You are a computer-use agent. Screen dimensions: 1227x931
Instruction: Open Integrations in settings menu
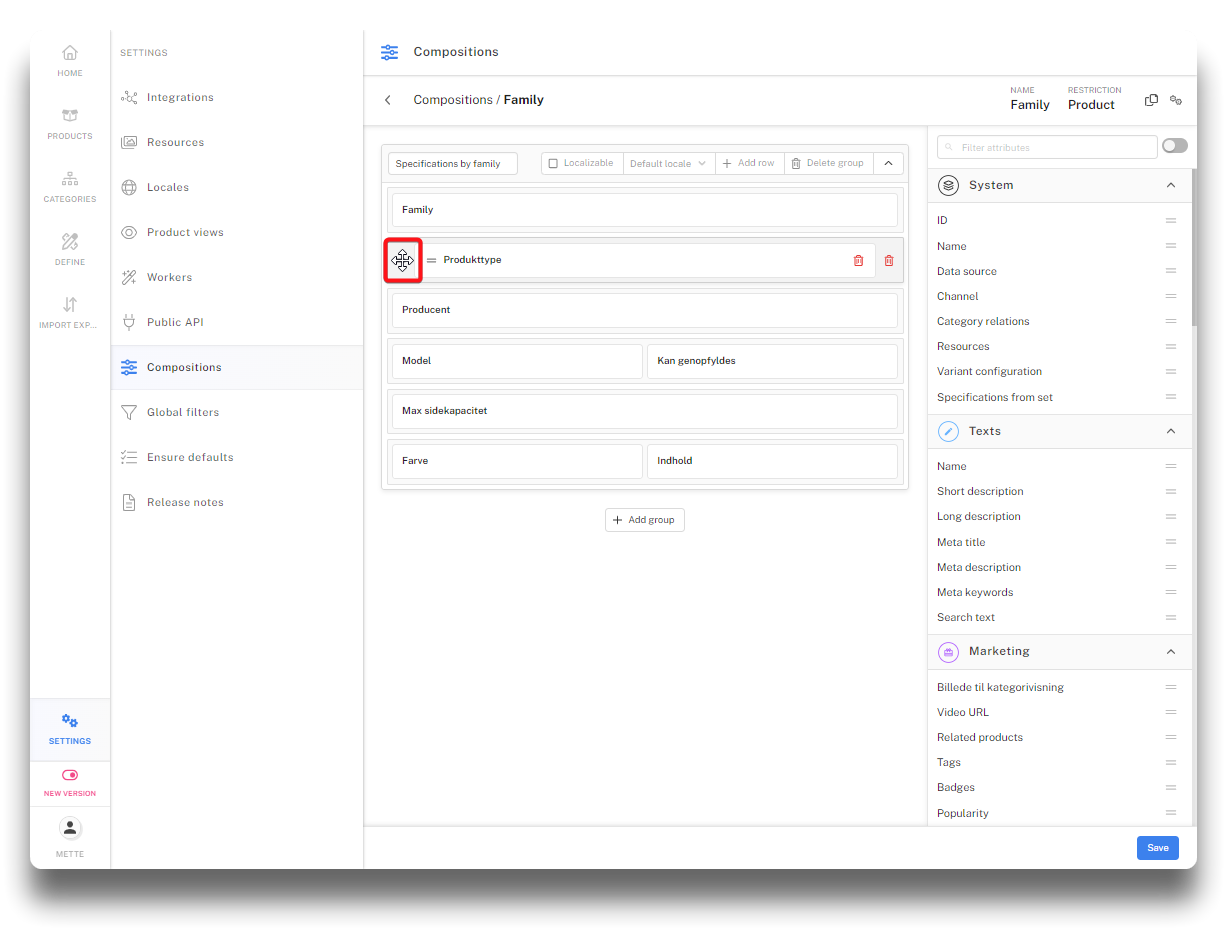point(180,97)
